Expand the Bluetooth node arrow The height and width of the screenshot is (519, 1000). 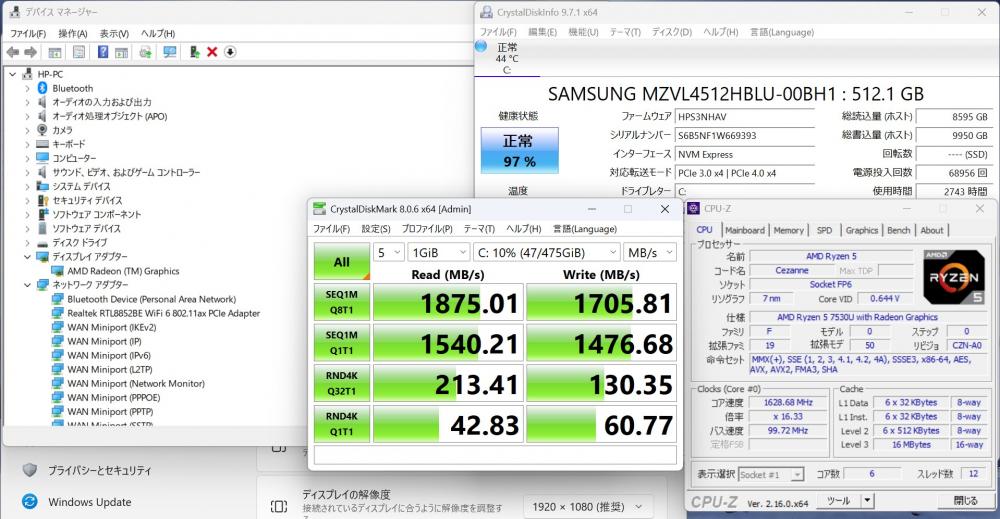point(27,88)
